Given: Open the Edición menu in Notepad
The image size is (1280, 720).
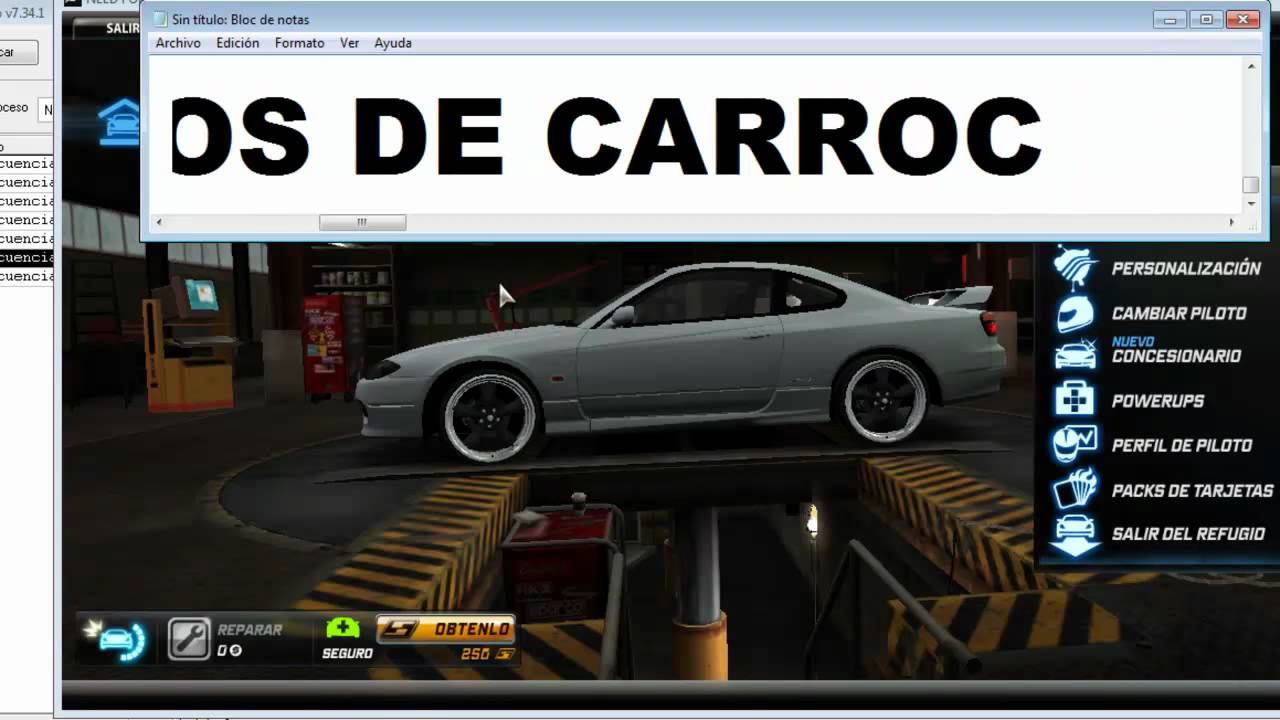Looking at the screenshot, I should click(x=238, y=43).
